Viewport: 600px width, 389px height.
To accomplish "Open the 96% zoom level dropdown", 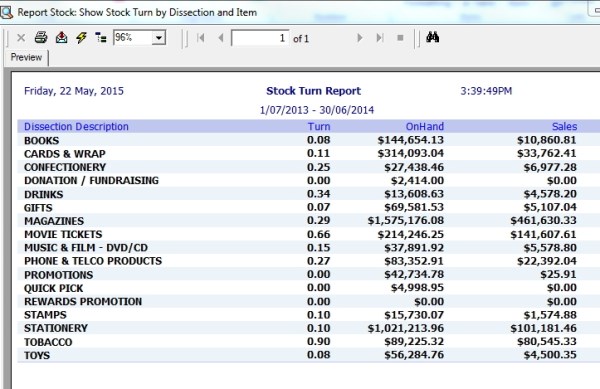I will [158, 38].
